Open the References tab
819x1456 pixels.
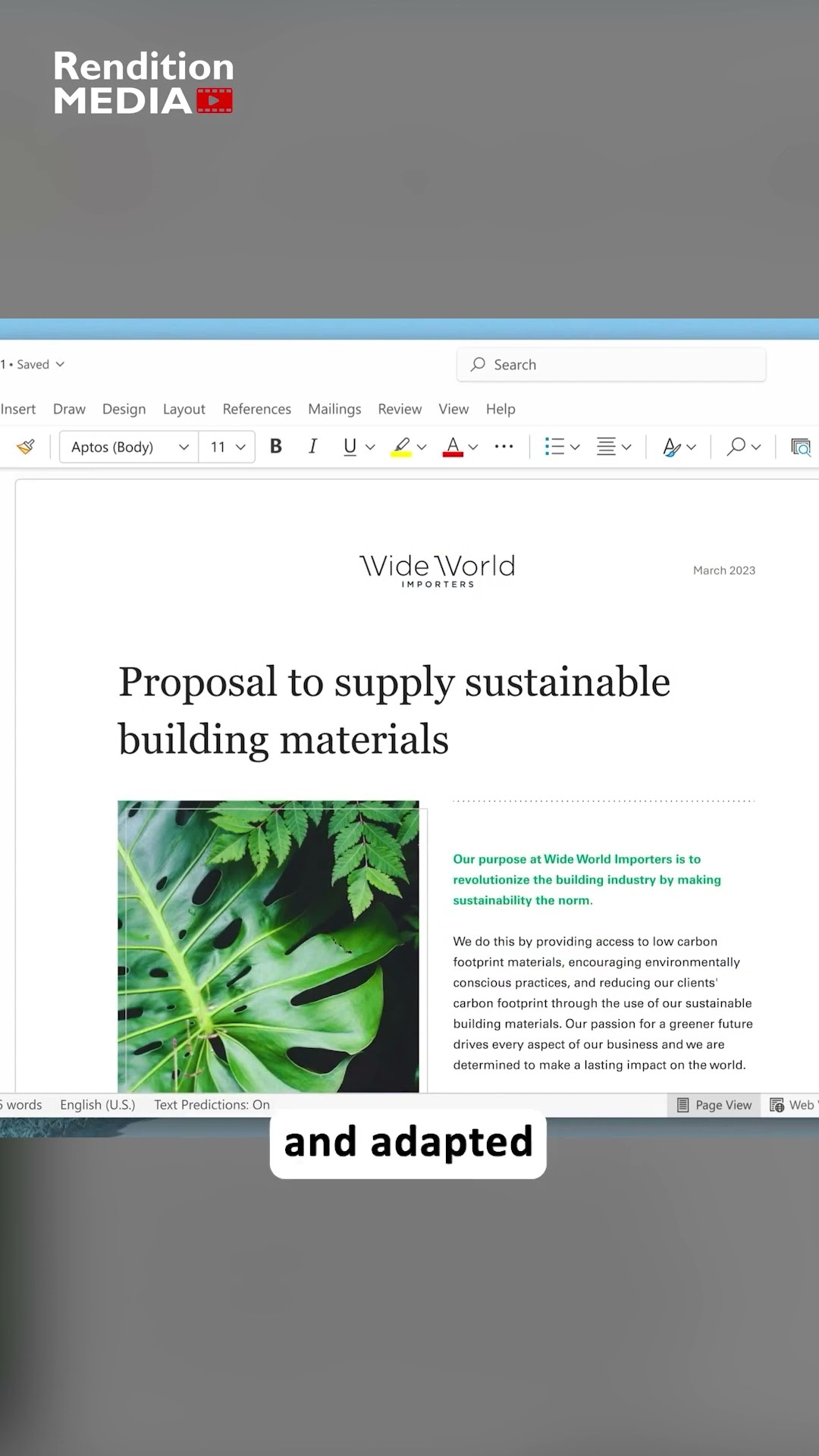click(256, 409)
